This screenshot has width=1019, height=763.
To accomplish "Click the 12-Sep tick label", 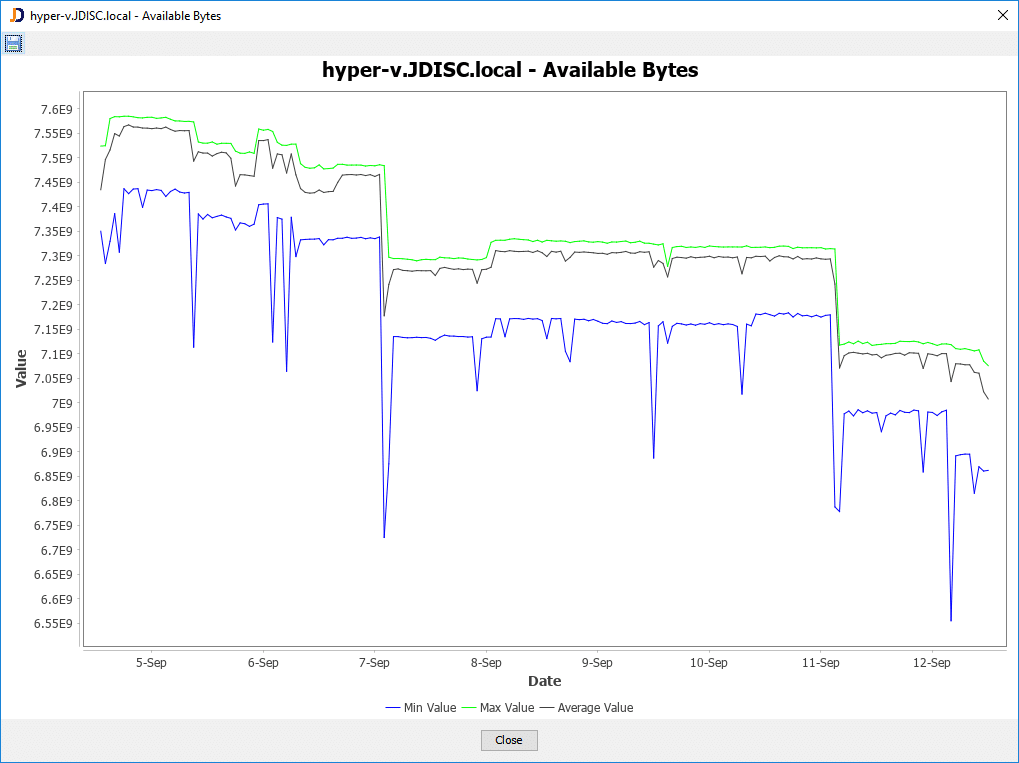I will (931, 662).
